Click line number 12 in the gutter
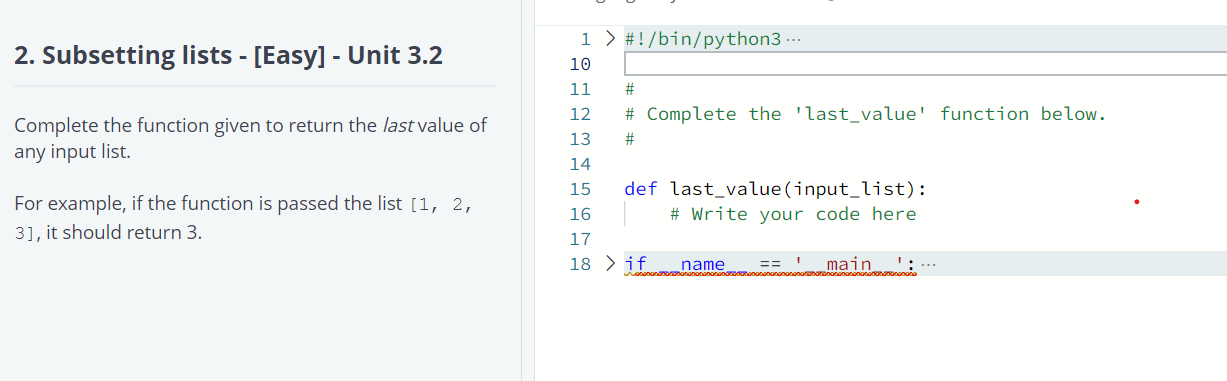 click(x=580, y=114)
